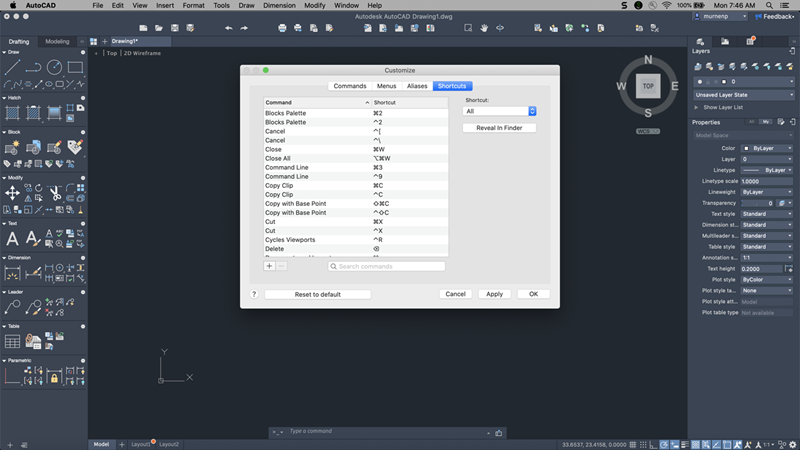Open the Apple menu
This screenshot has width=800, height=450.
[x=13, y=5]
